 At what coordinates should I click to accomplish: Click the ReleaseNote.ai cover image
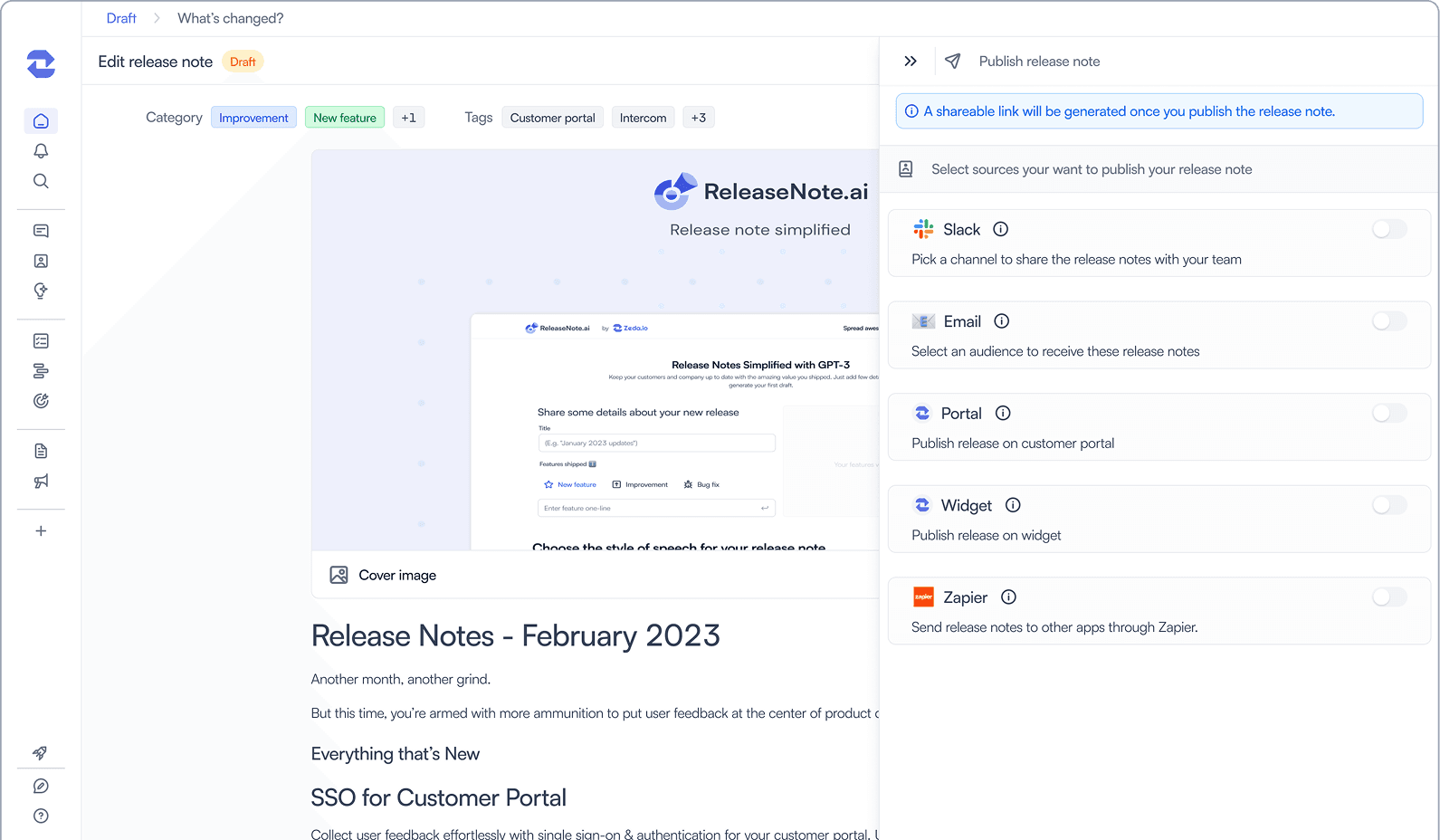tap(596, 350)
